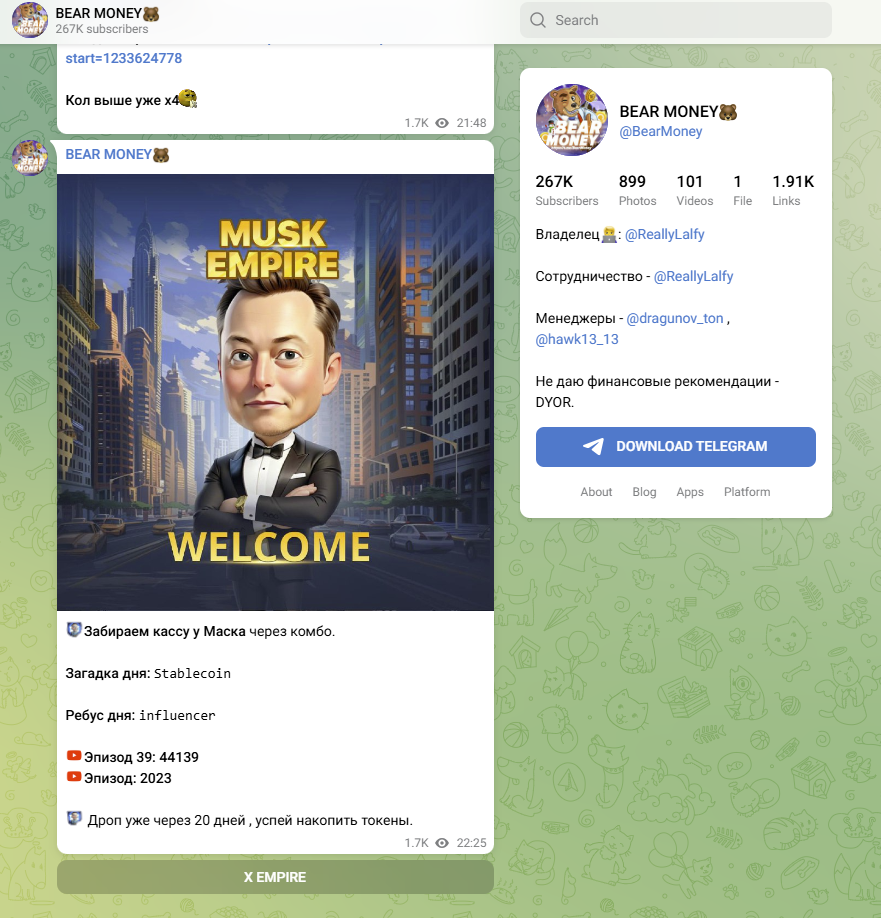Screen dimensions: 881x918
Task: Click the views eye icon at 22:25
Action: coord(443,842)
